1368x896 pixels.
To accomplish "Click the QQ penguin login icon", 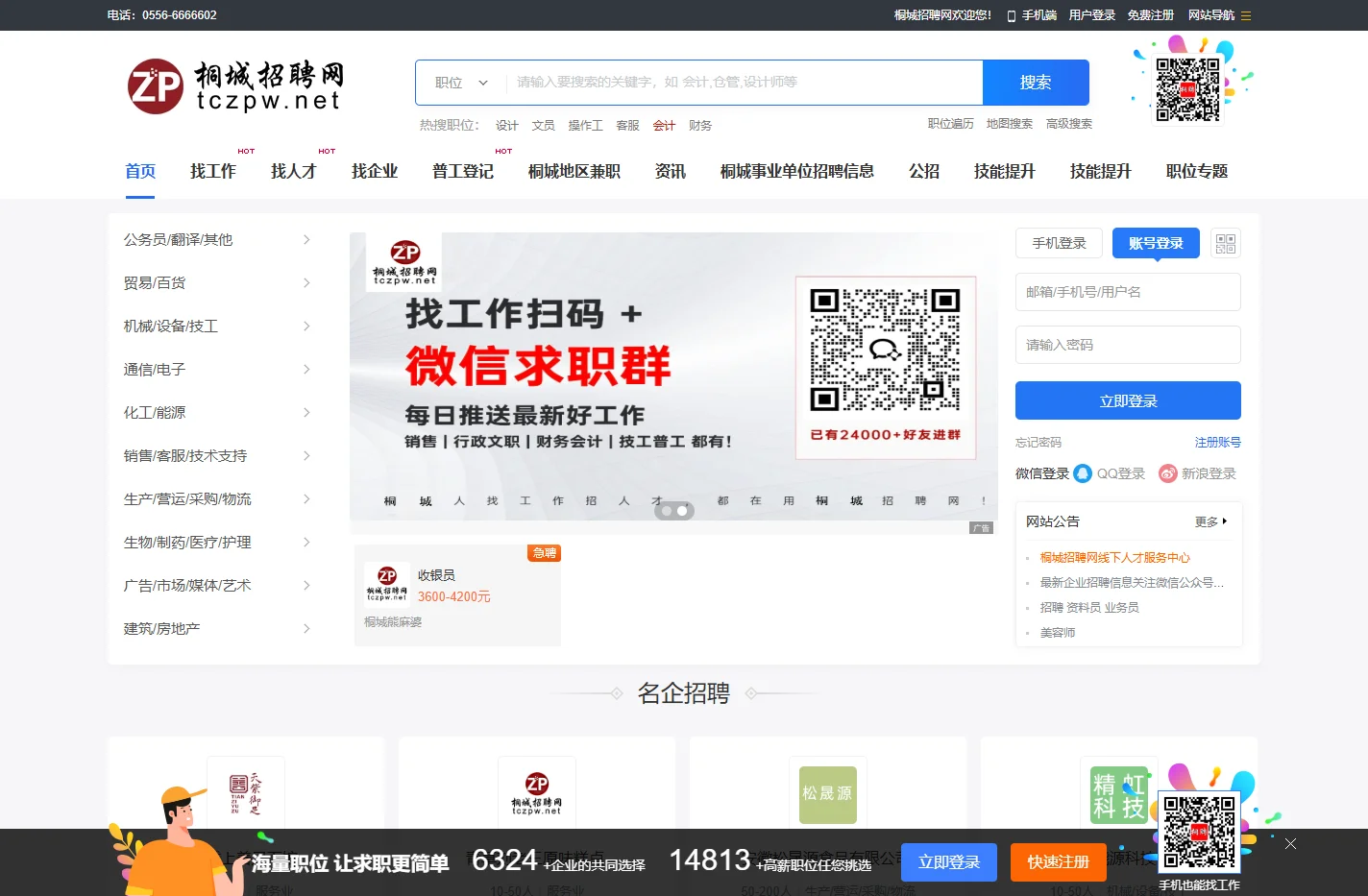I will [x=1083, y=473].
